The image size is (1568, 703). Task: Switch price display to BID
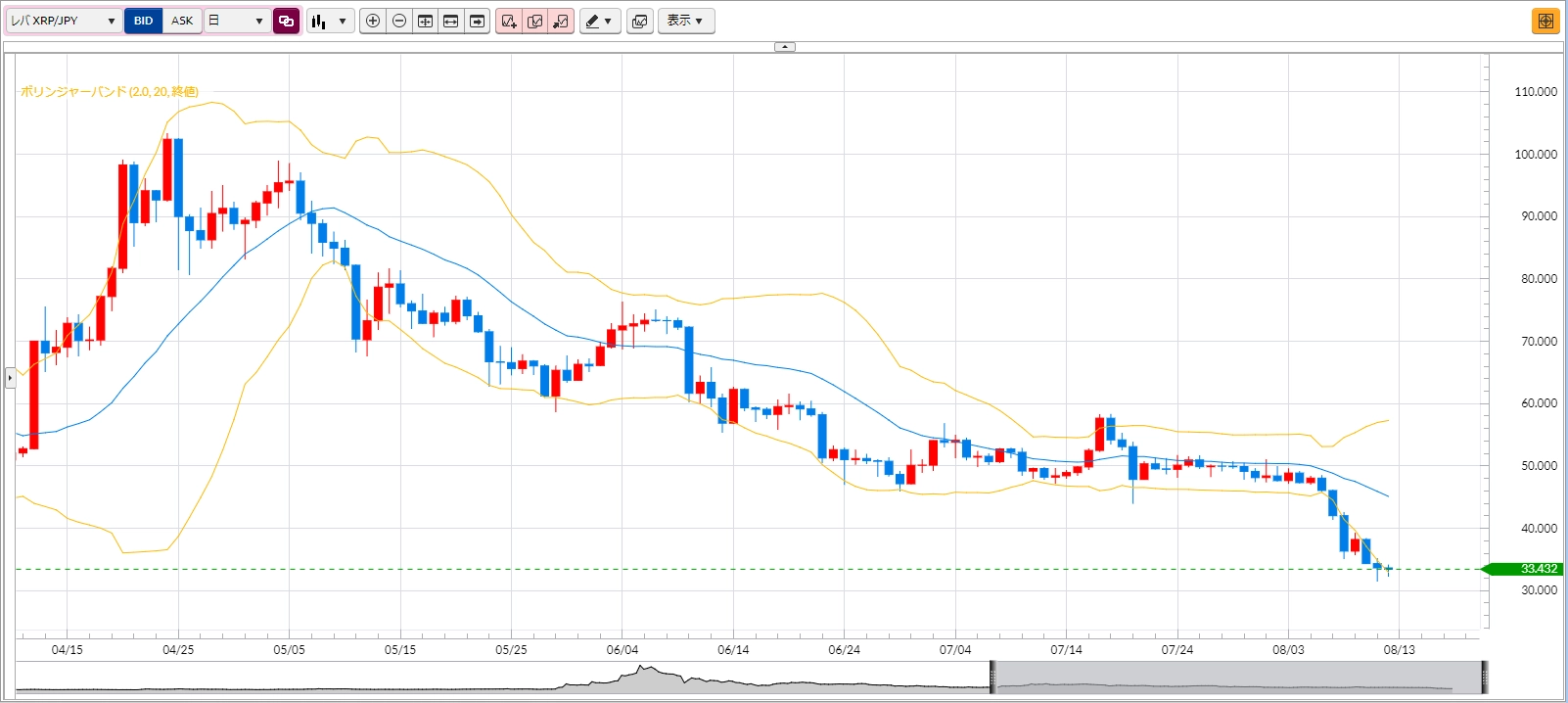tap(144, 21)
